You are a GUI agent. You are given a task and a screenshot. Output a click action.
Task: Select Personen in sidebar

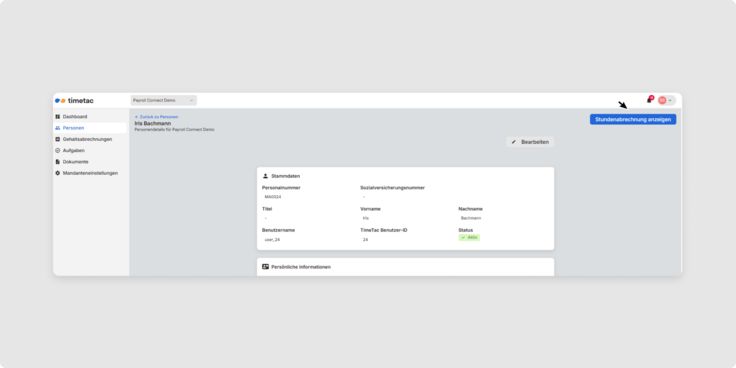click(x=90, y=128)
